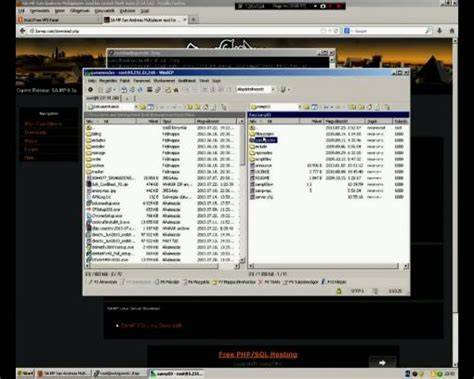Image resolution: width=474 pixels, height=379 pixels.
Task: Click the lock icon in WinSCP status bar
Action: 339,291
